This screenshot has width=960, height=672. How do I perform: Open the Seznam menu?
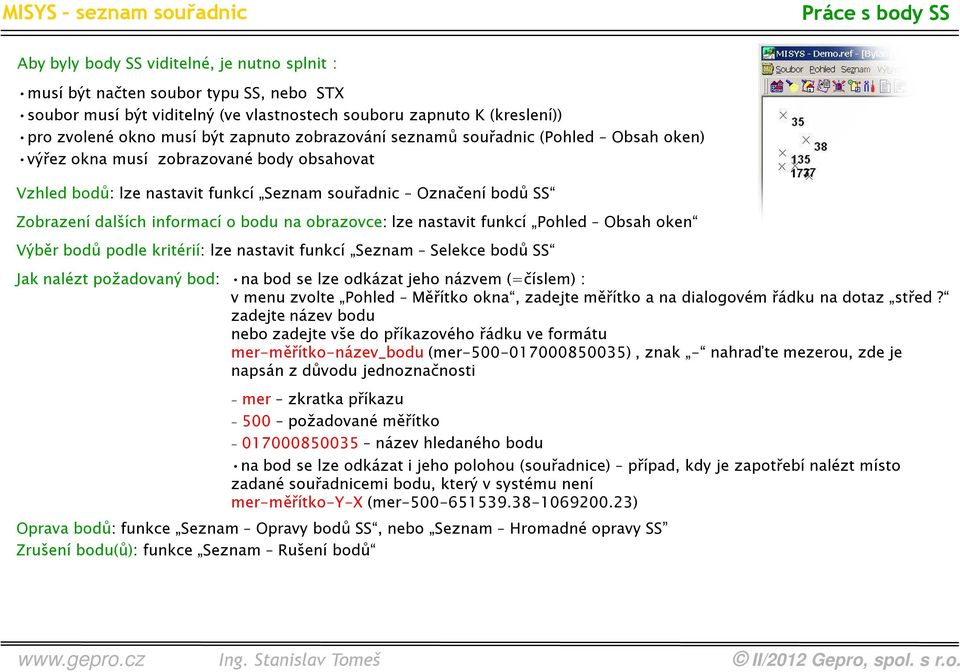click(855, 70)
